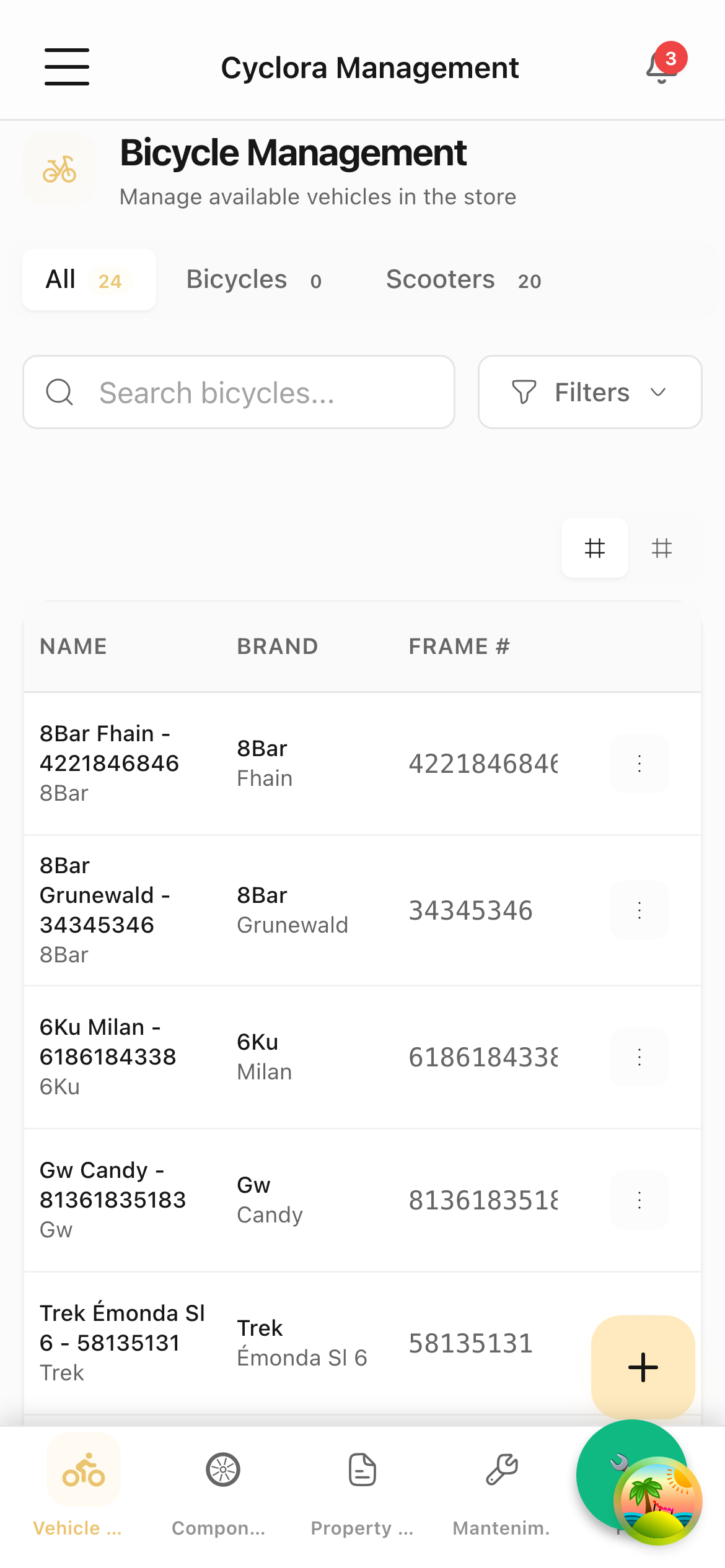The image size is (725, 1568).
Task: Toggle the second compact grid view
Action: click(662, 549)
